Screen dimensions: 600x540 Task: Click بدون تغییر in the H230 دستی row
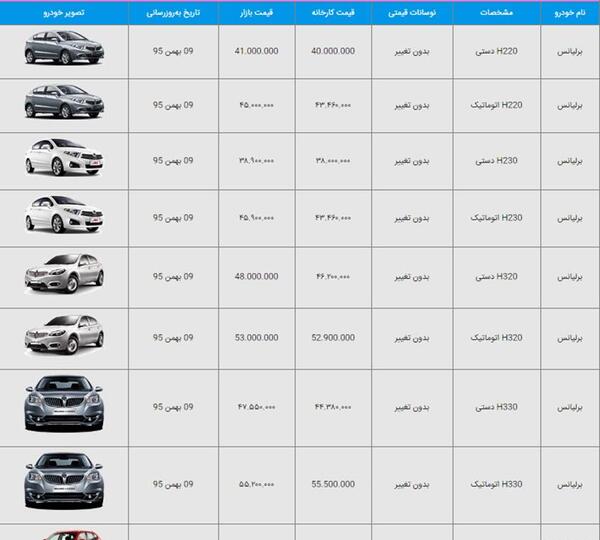[412, 161]
